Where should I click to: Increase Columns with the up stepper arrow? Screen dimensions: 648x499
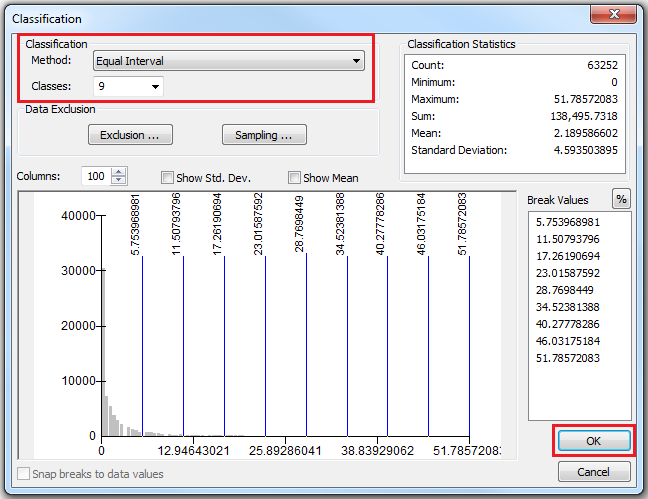click(119, 172)
